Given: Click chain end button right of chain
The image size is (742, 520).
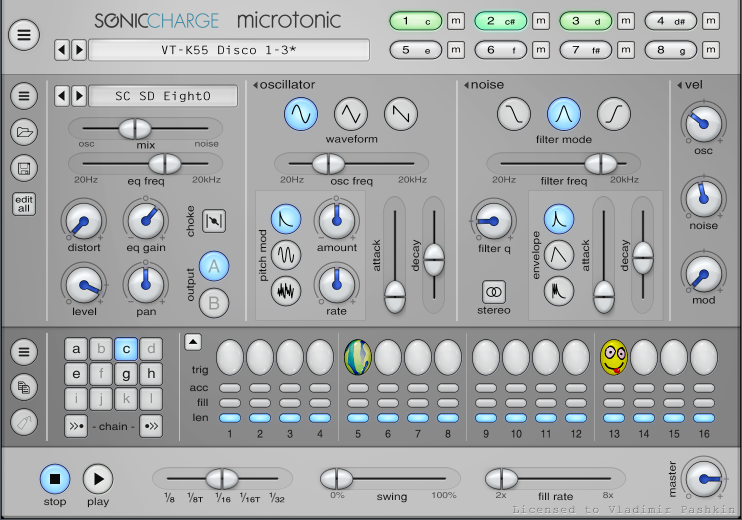Looking at the screenshot, I should click(151, 426).
